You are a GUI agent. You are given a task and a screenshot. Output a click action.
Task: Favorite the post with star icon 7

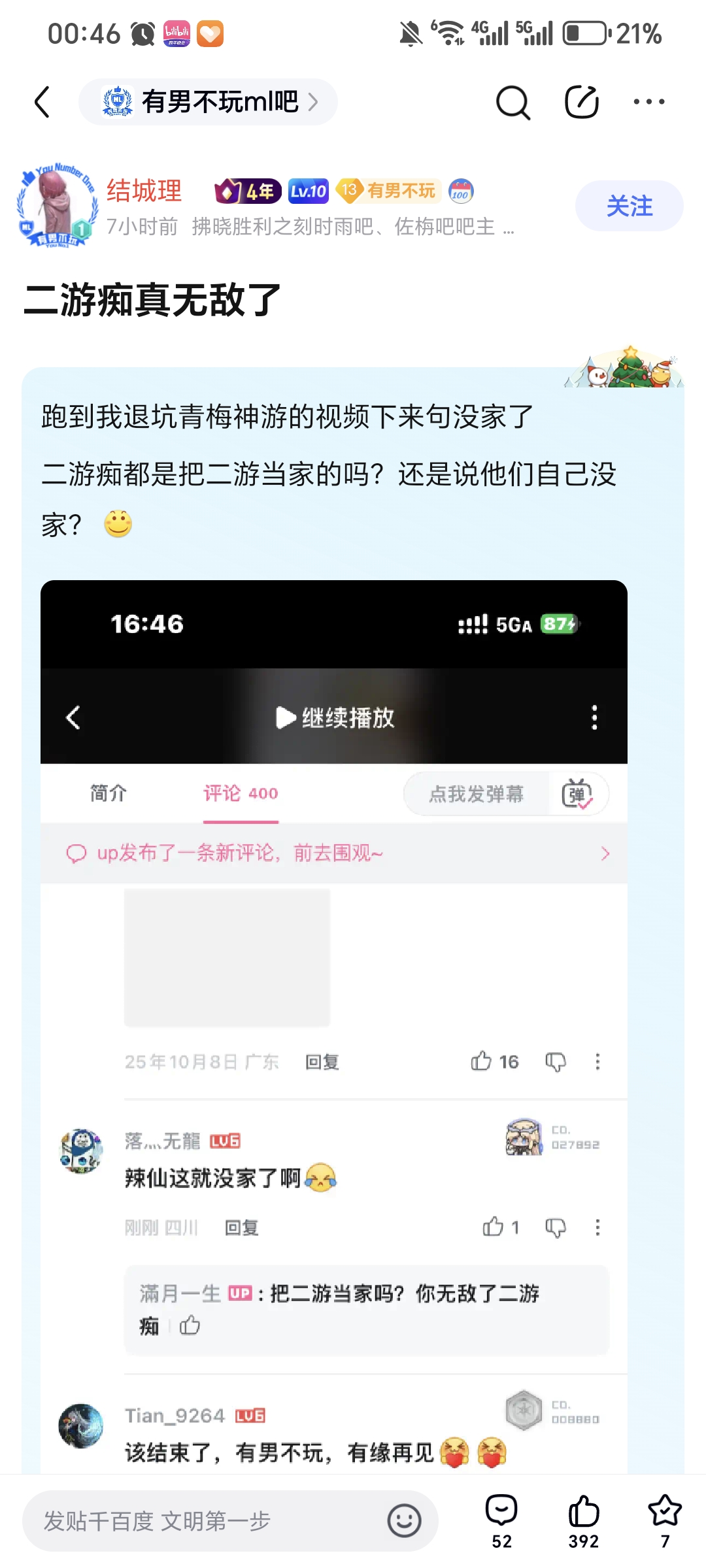coord(665,1522)
